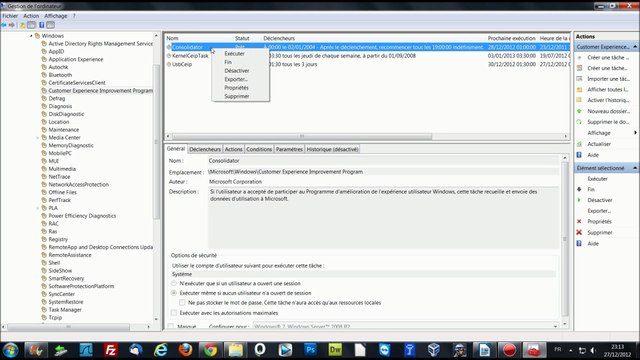Collapse the 'Élément sélectionné' actions section

tap(635, 168)
